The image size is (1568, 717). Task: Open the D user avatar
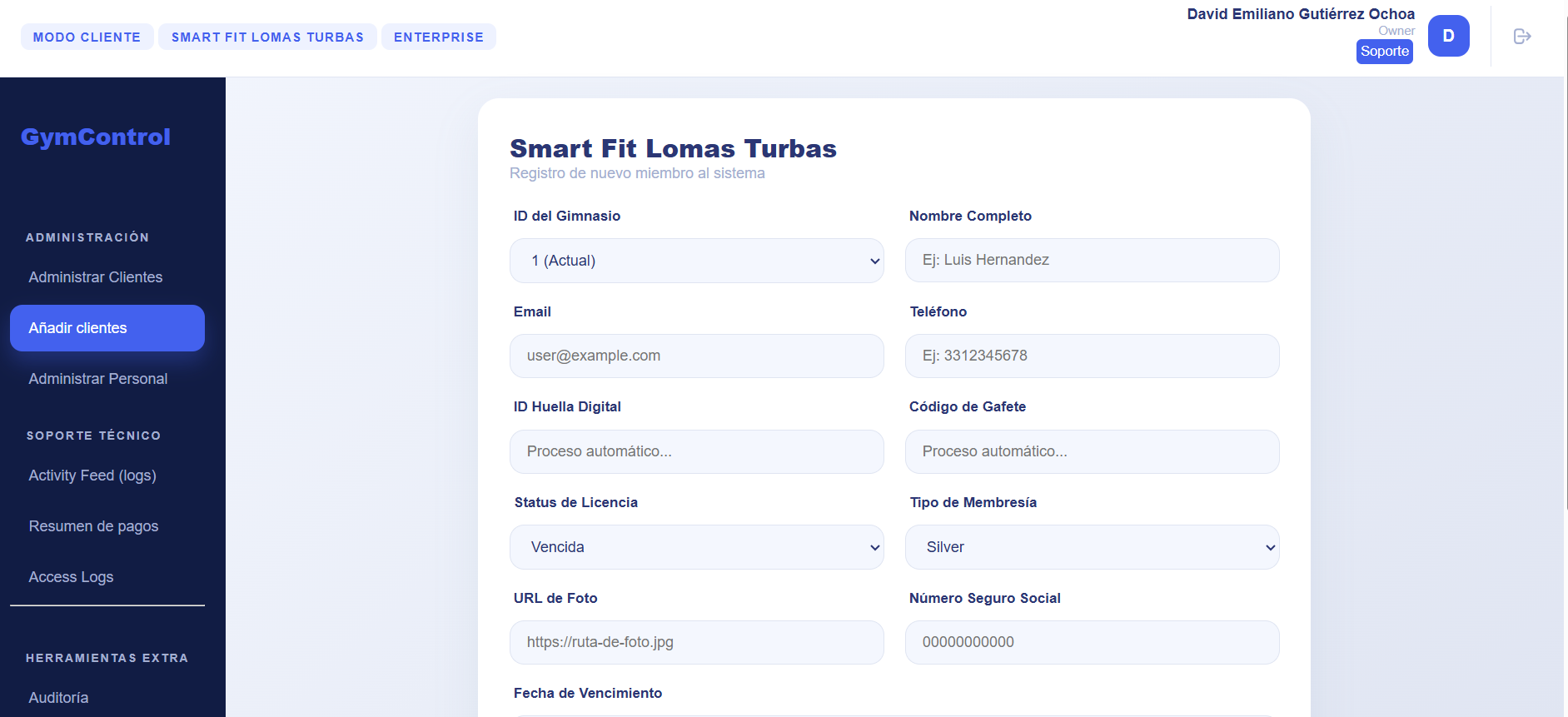1448,36
